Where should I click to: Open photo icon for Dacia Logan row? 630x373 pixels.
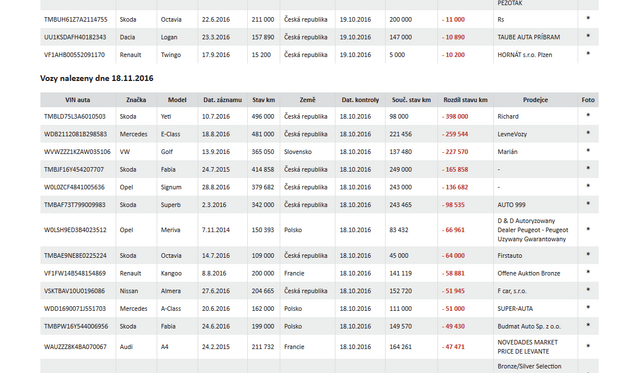pos(588,36)
